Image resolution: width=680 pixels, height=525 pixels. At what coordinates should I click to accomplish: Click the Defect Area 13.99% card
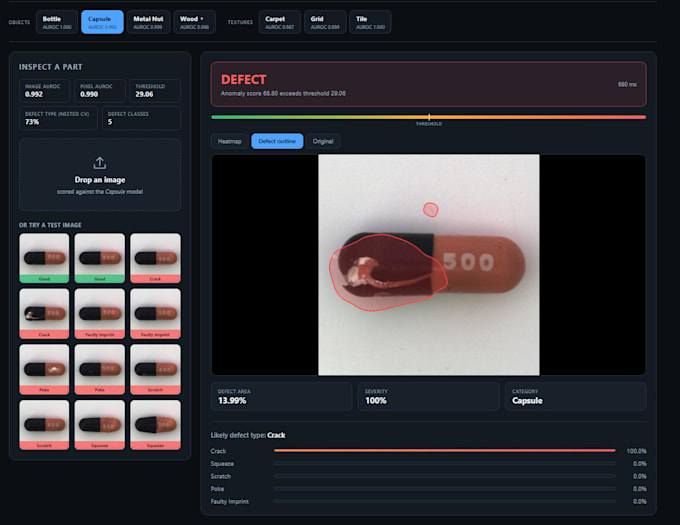pos(281,396)
